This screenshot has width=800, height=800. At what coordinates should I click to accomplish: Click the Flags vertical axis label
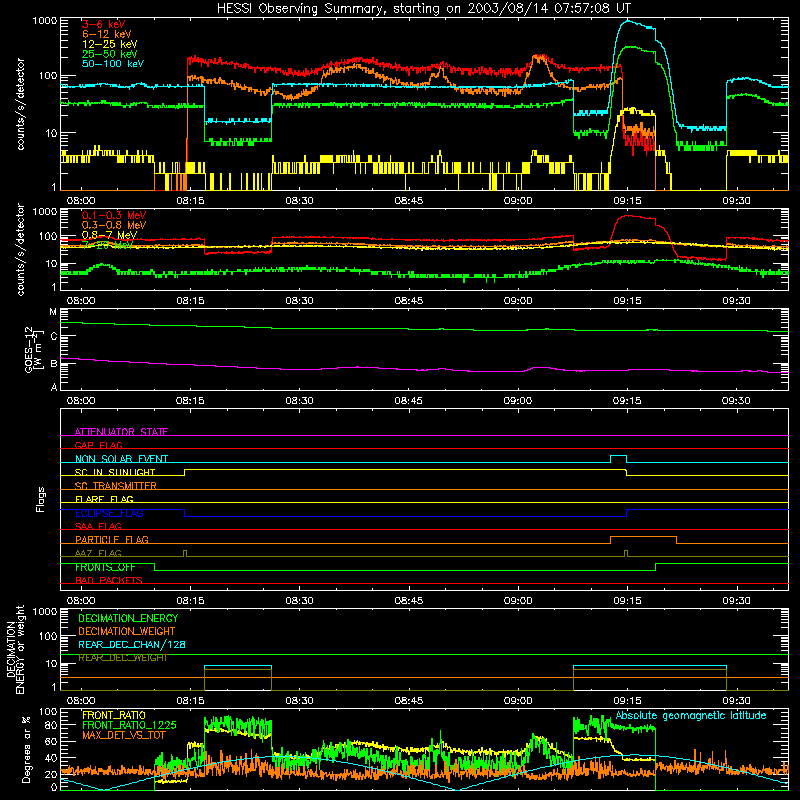(41, 499)
